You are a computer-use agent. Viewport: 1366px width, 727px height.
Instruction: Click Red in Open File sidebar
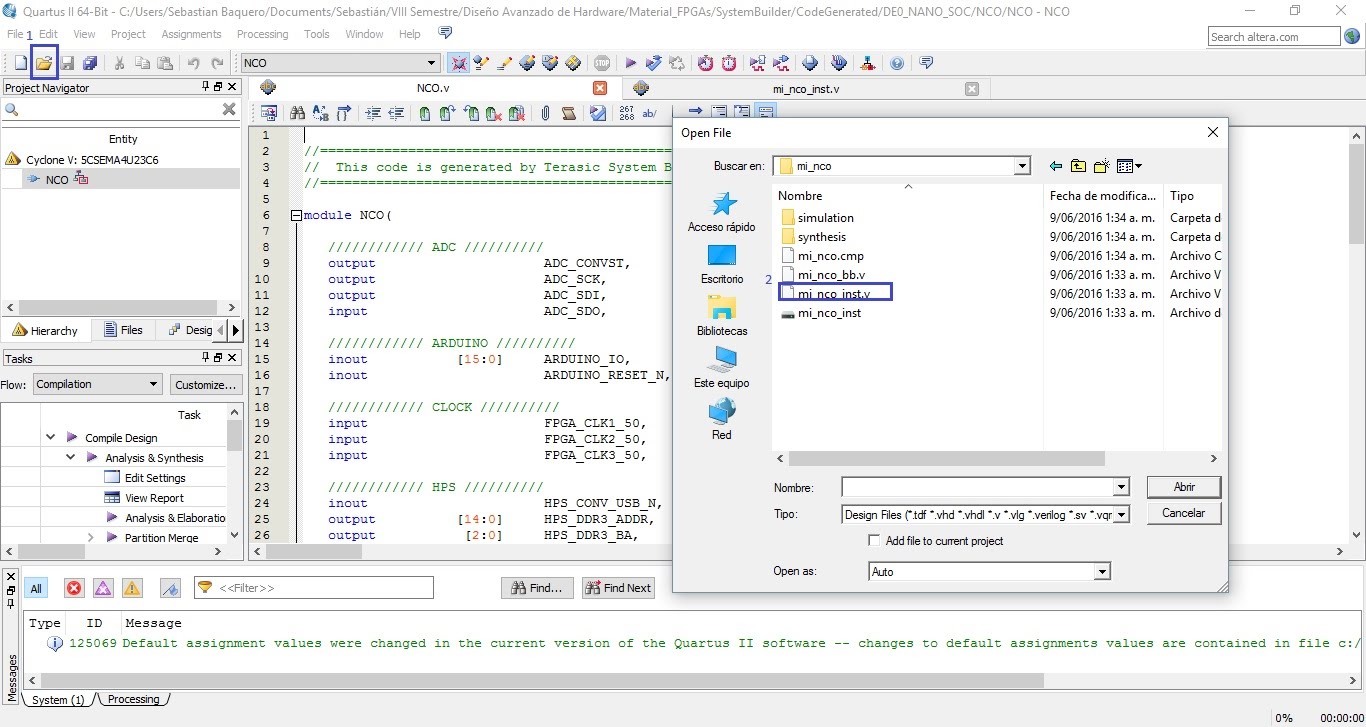click(x=722, y=421)
